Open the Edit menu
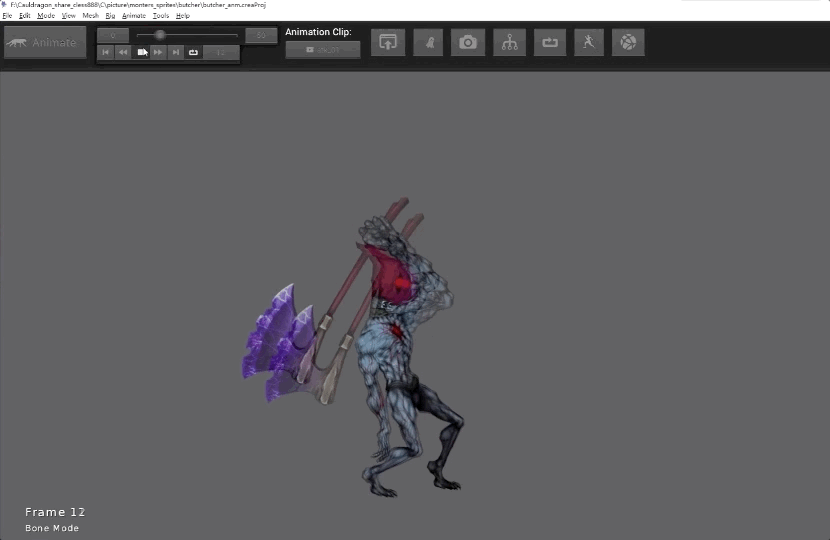The width and height of the screenshot is (830, 540). coord(25,16)
